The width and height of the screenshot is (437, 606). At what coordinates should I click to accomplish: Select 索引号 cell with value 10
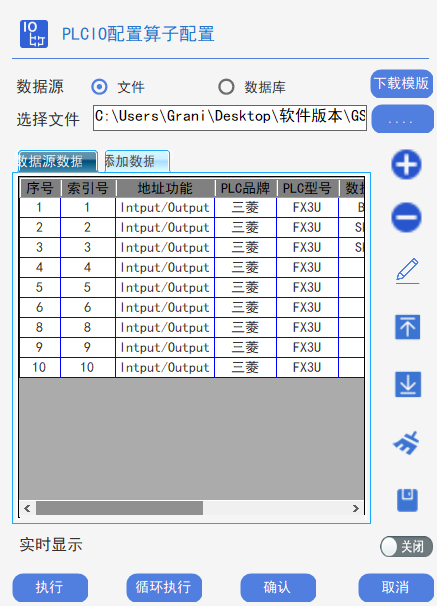pyautogui.click(x=88, y=368)
